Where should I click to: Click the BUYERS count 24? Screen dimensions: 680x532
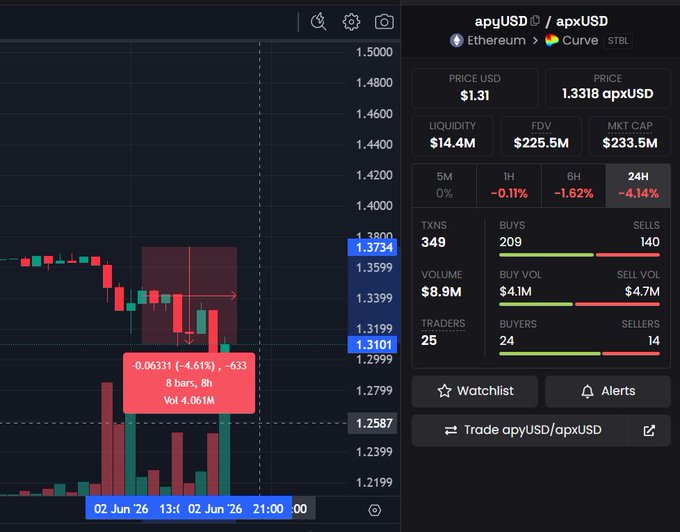click(x=507, y=341)
